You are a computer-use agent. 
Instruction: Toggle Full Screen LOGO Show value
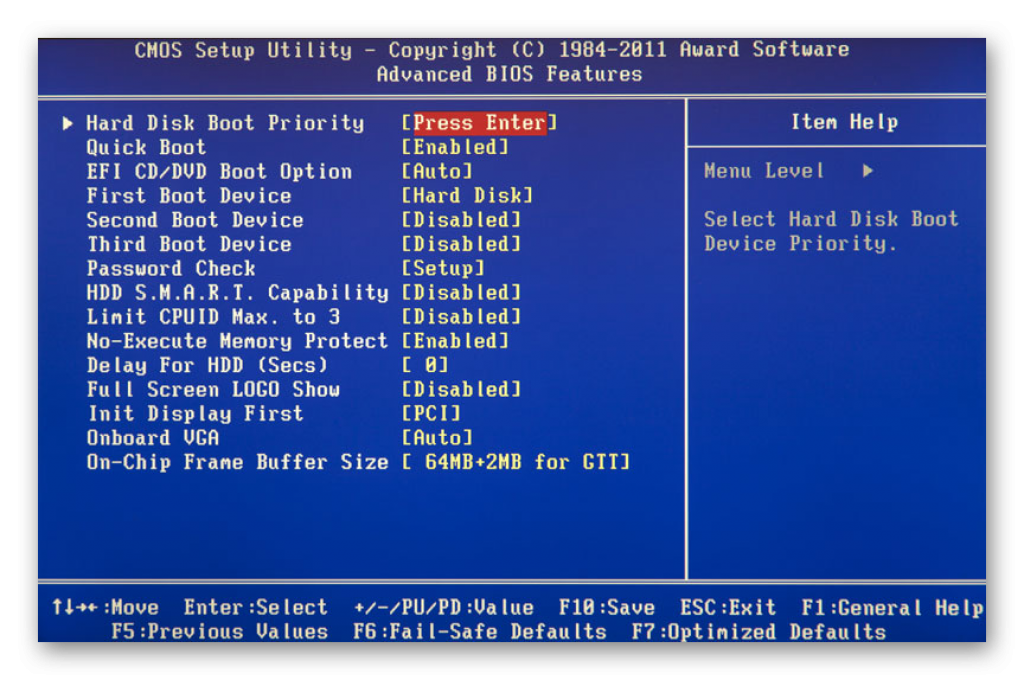pos(461,390)
